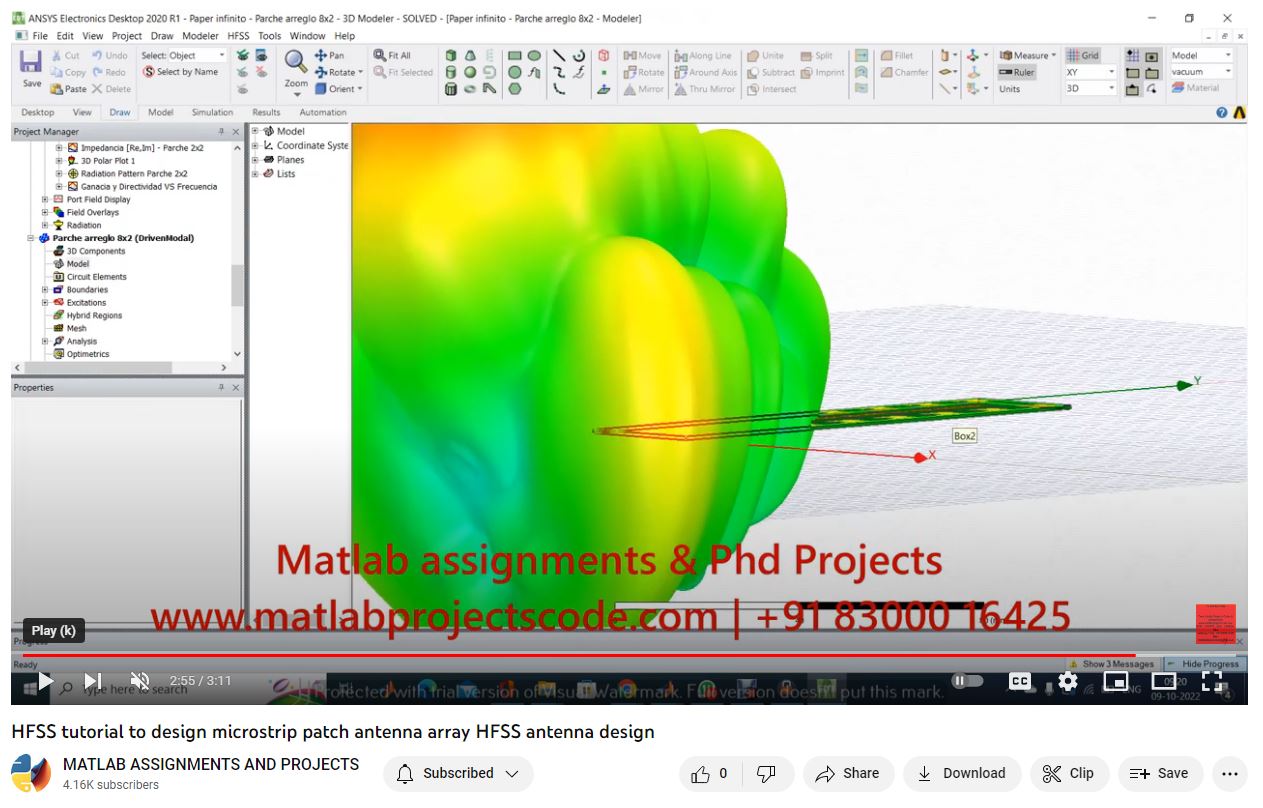Click the Share button
The width and height of the screenshot is (1263, 808).
pos(846,773)
